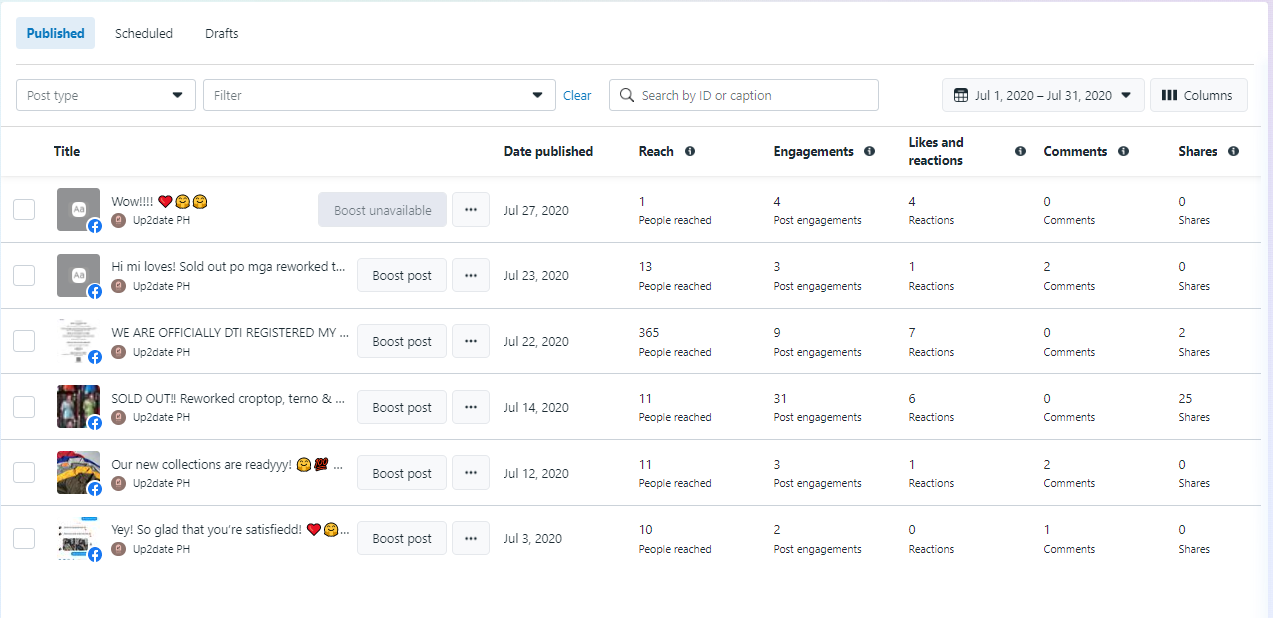Check the Jul 3 'Yey!' post checkbox
The image size is (1273, 618).
coord(24,539)
